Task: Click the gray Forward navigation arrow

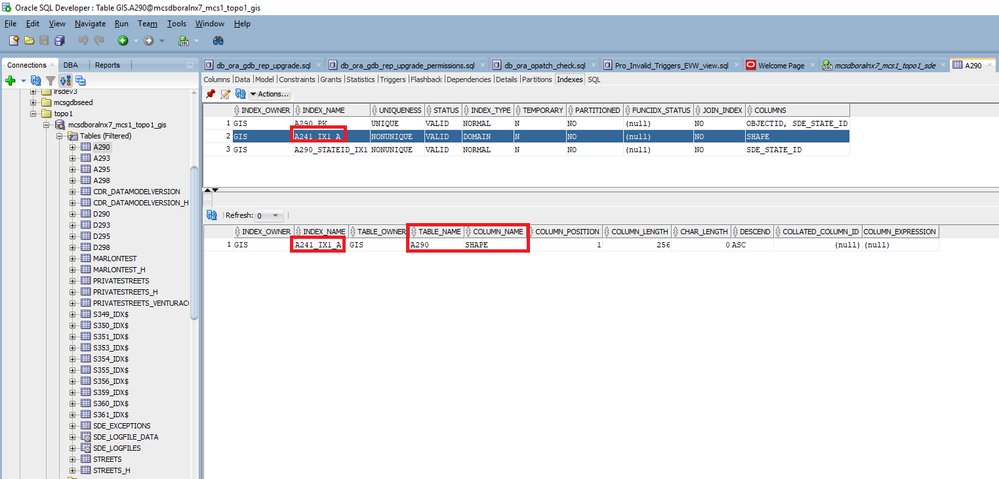Action: coord(148,41)
